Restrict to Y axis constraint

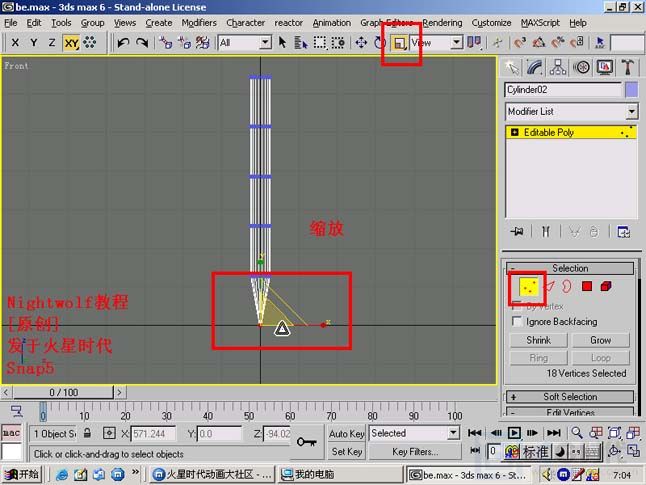(x=33, y=42)
